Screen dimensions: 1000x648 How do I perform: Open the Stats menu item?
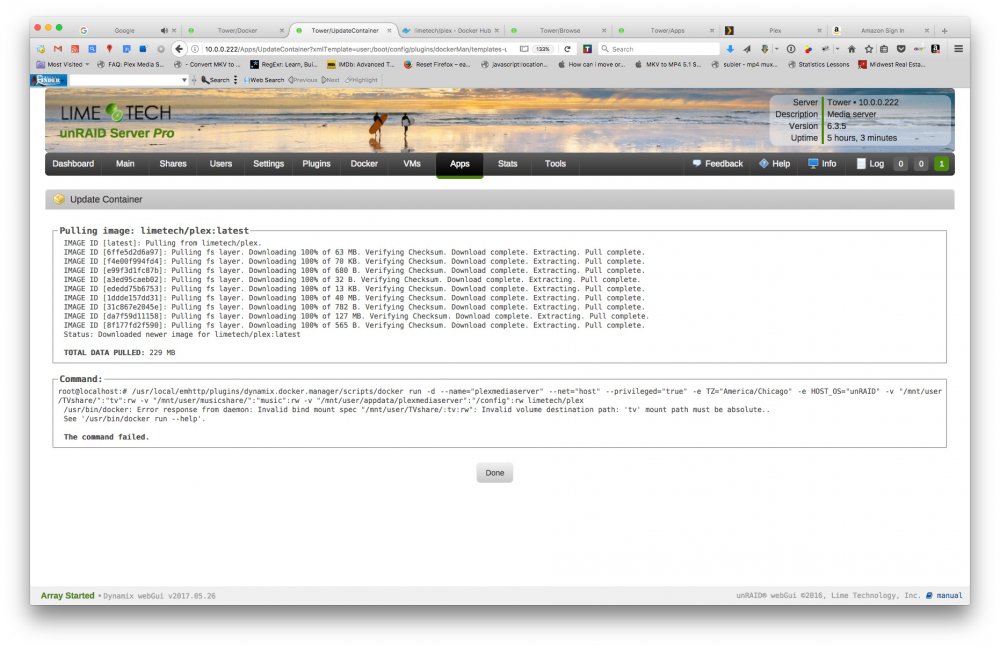pos(508,164)
